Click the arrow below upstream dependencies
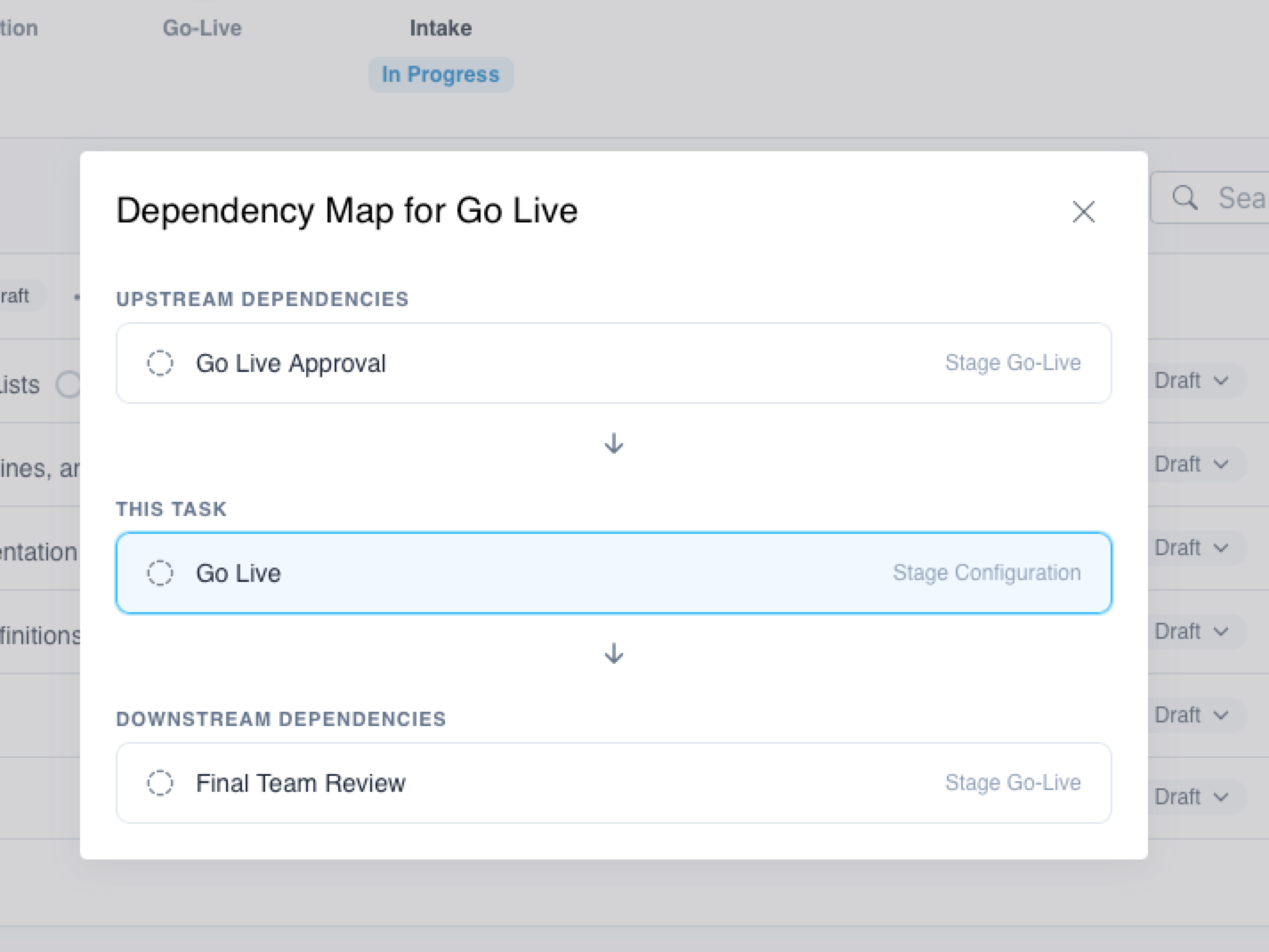This screenshot has height=952, width=1269. (x=614, y=443)
